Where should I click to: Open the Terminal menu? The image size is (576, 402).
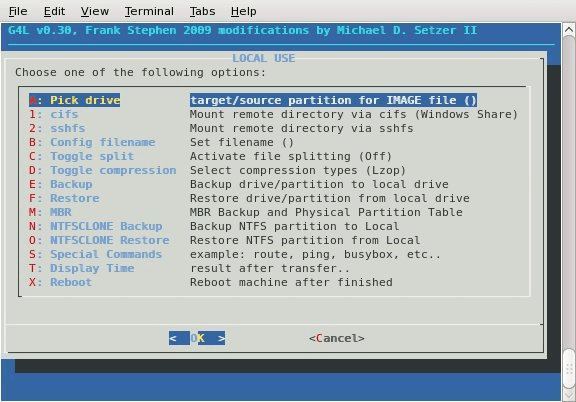149,11
